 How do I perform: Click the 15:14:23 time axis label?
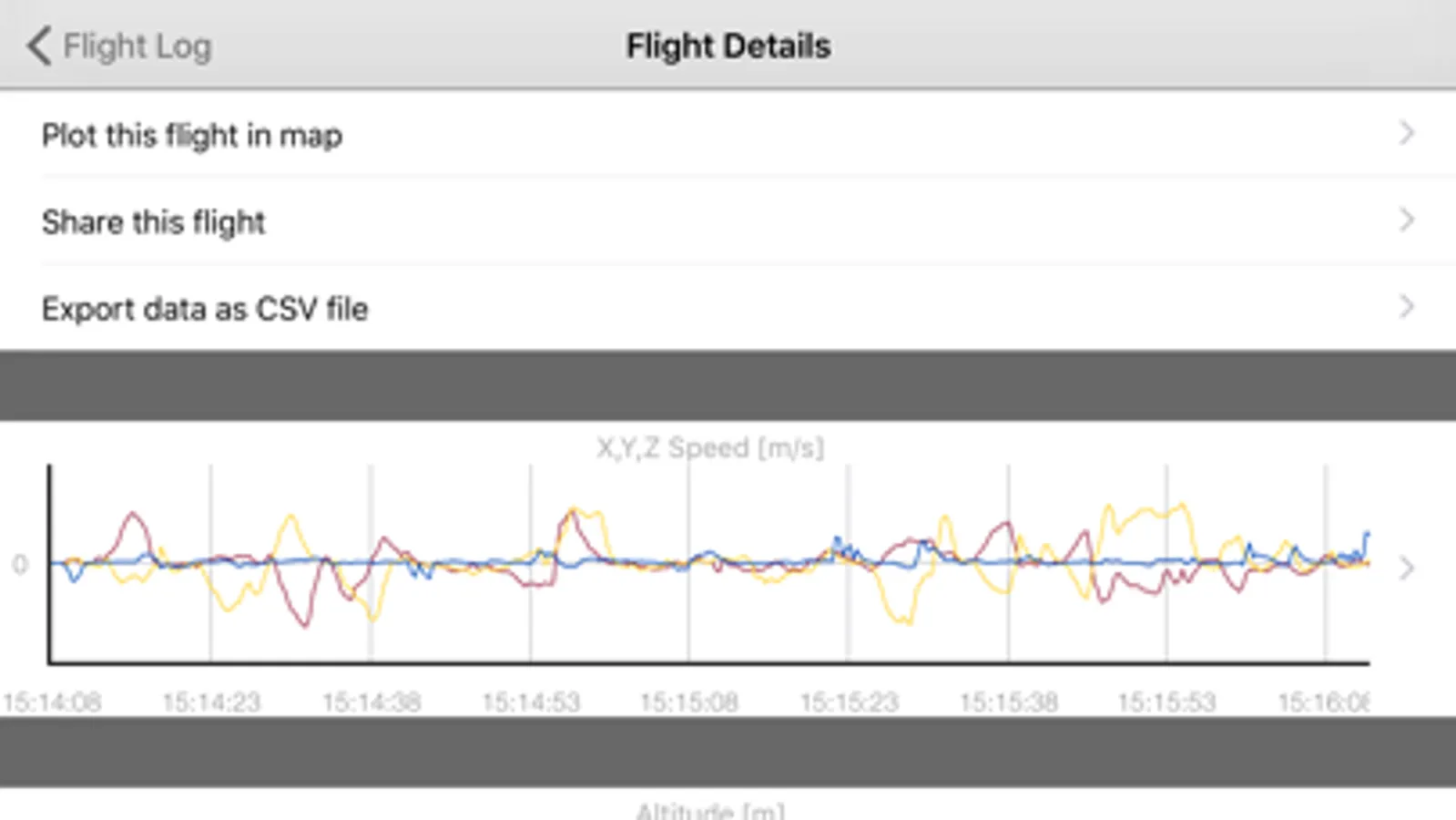pos(211,702)
